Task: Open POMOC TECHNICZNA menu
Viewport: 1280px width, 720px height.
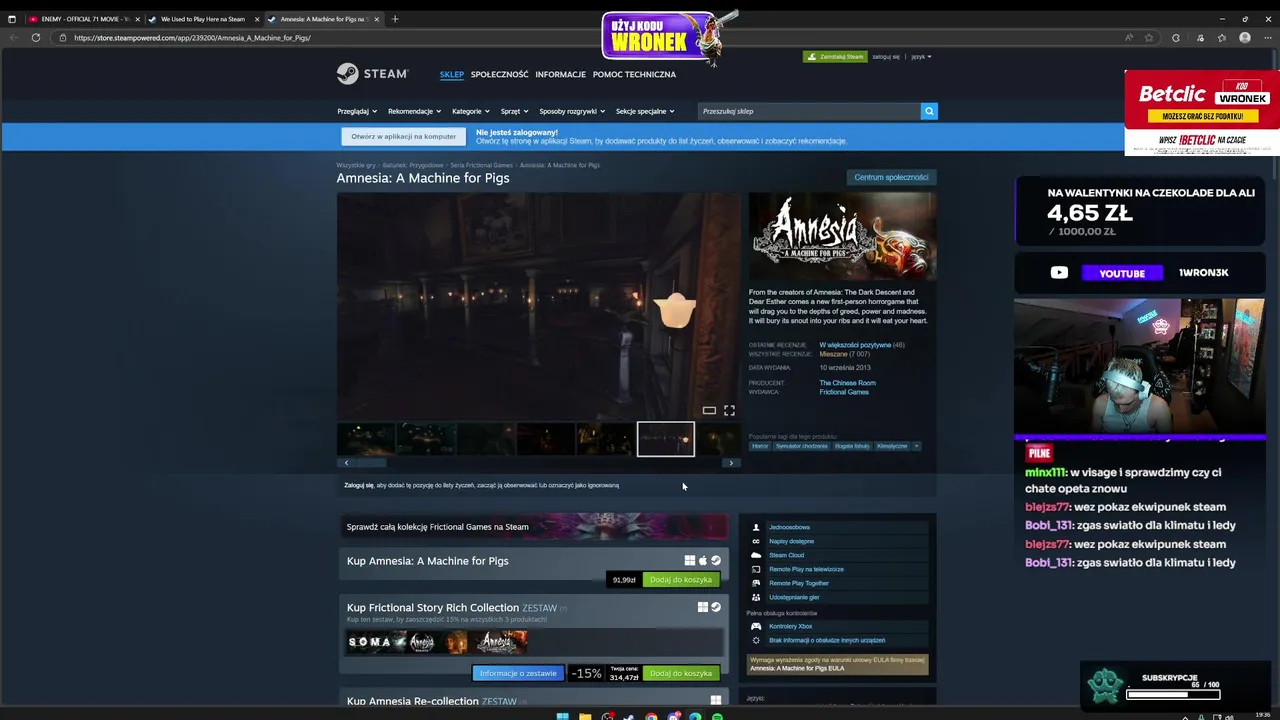Action: [634, 74]
